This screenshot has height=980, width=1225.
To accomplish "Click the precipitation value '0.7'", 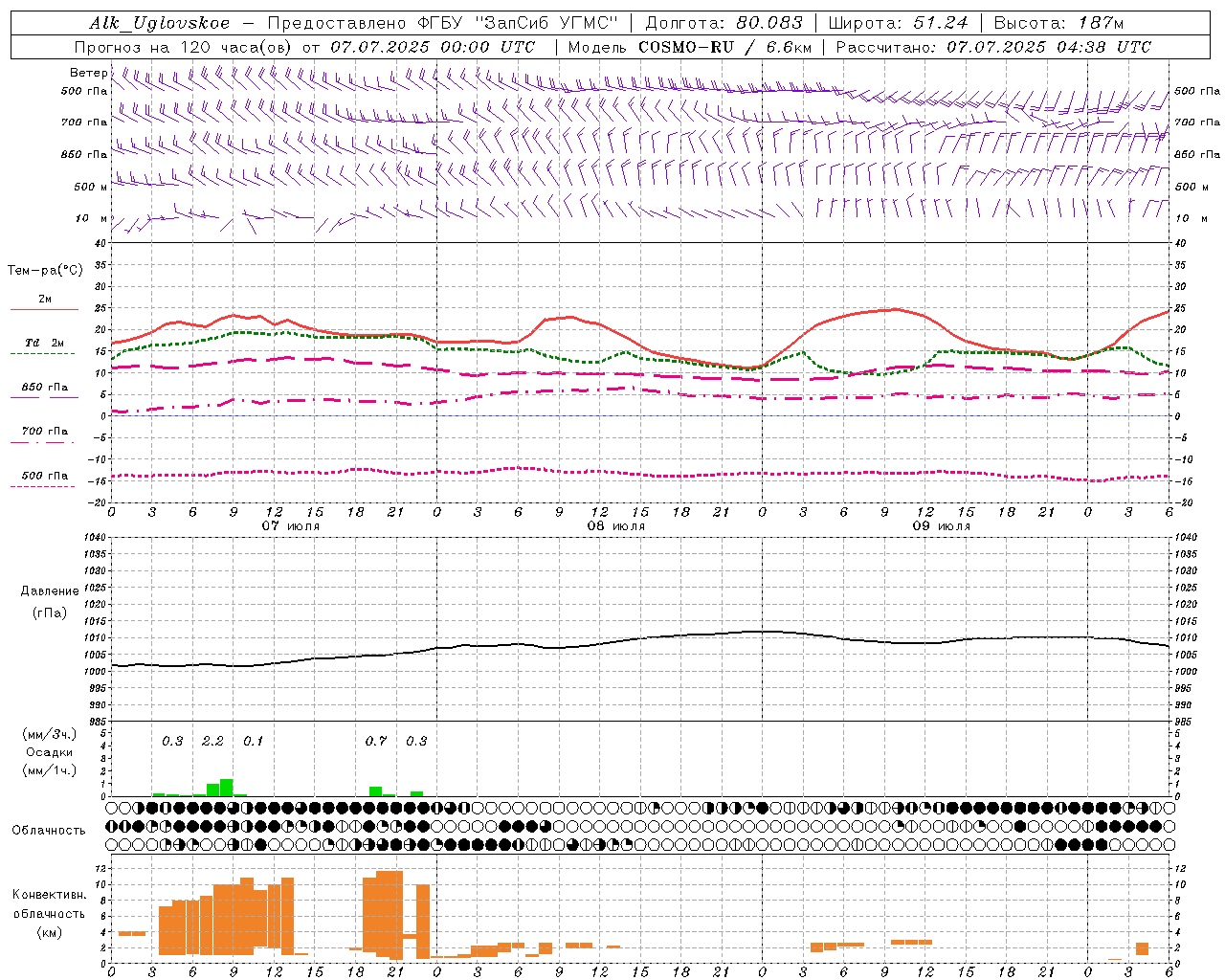I will coord(376,742).
